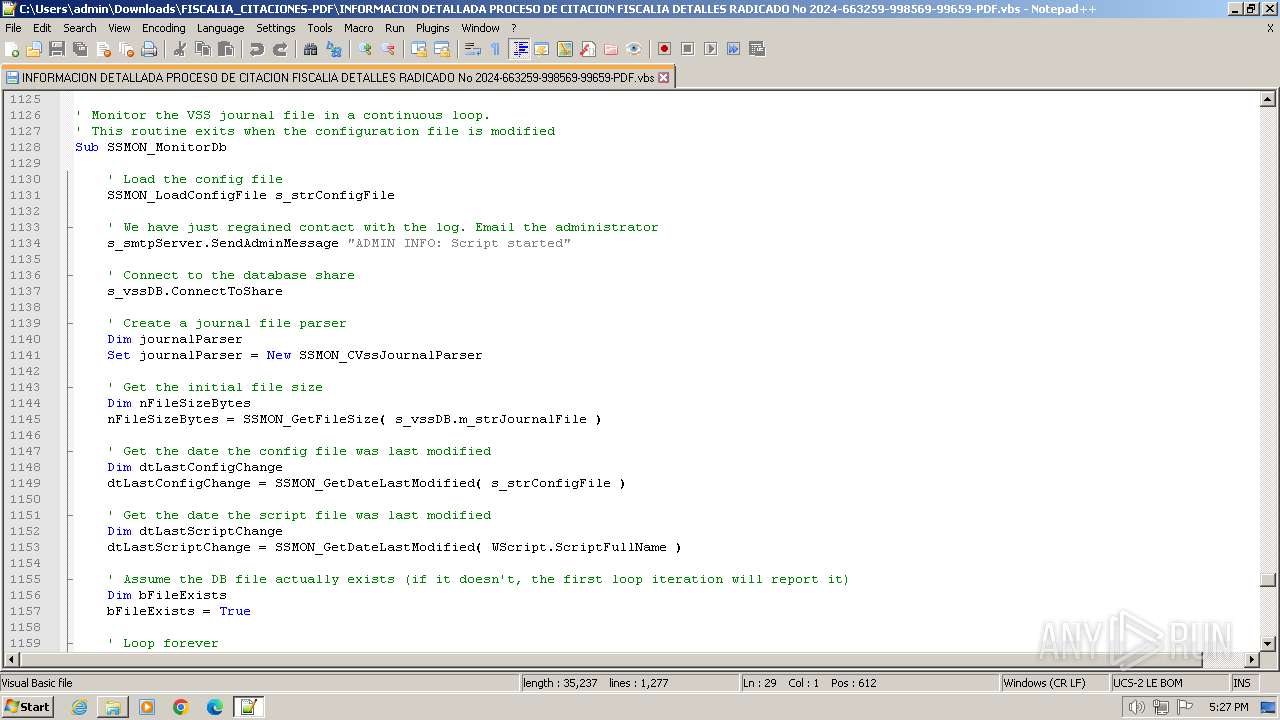Open the Language menu
Screen dimensions: 1280x720
(x=220, y=28)
